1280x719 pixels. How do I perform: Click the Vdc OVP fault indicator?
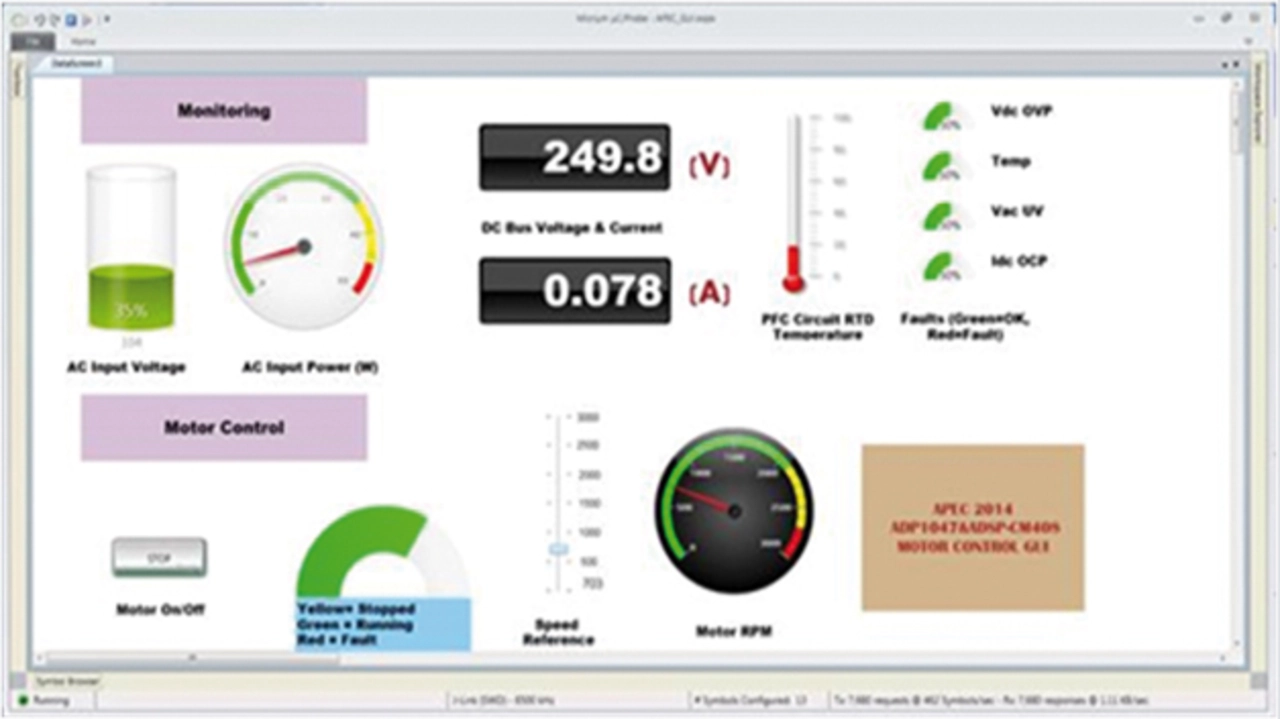(942, 116)
